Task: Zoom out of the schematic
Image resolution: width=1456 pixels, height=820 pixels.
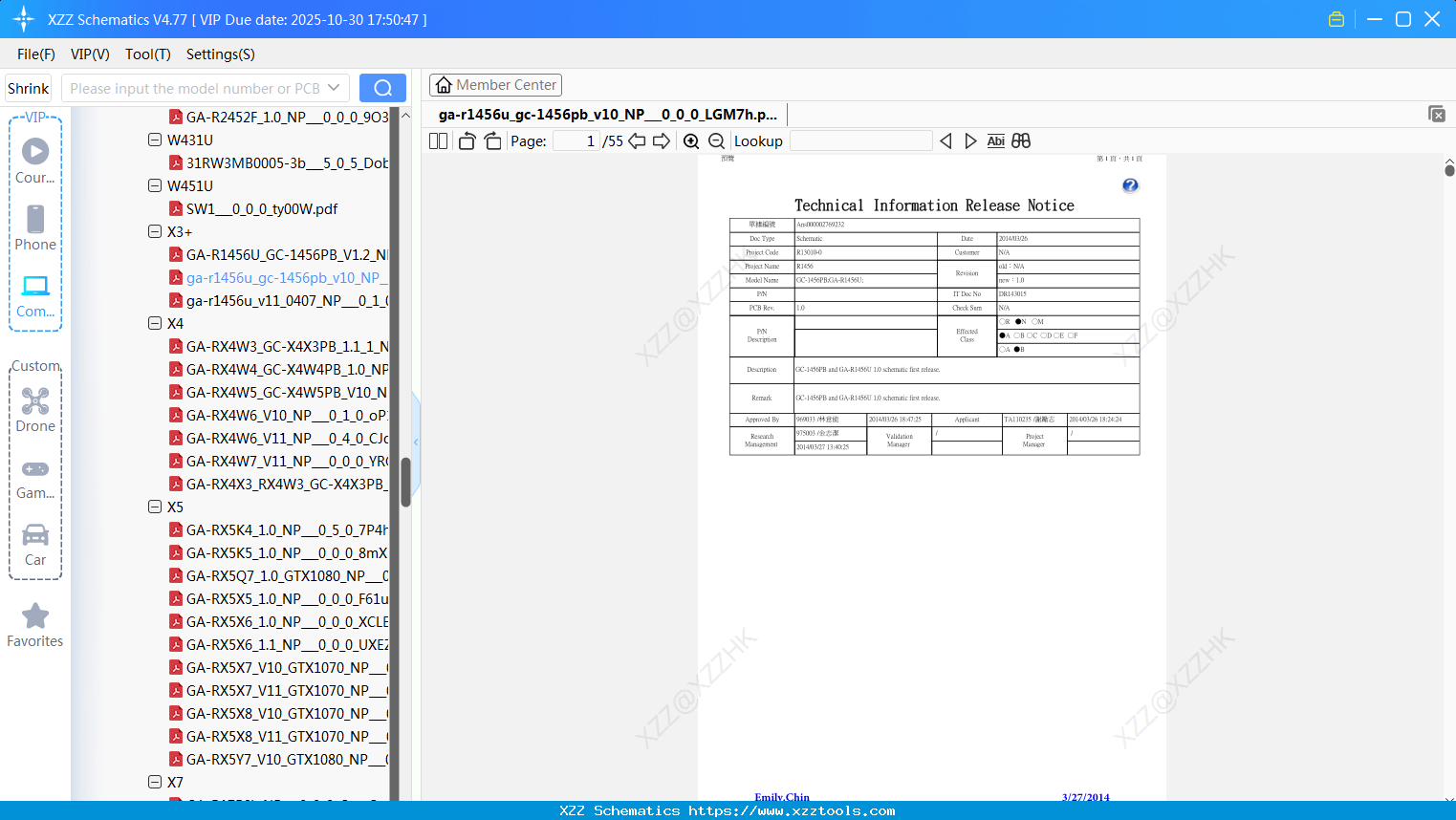Action: point(716,141)
